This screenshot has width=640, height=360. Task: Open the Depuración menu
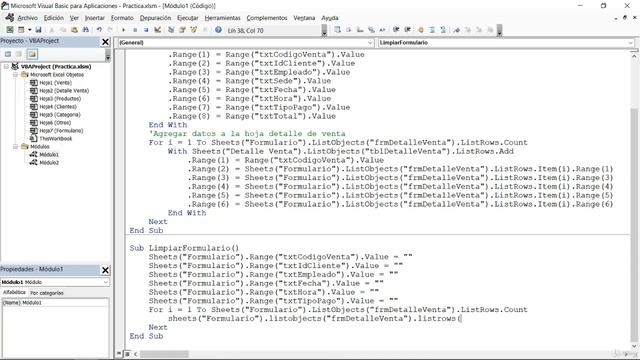156,18
